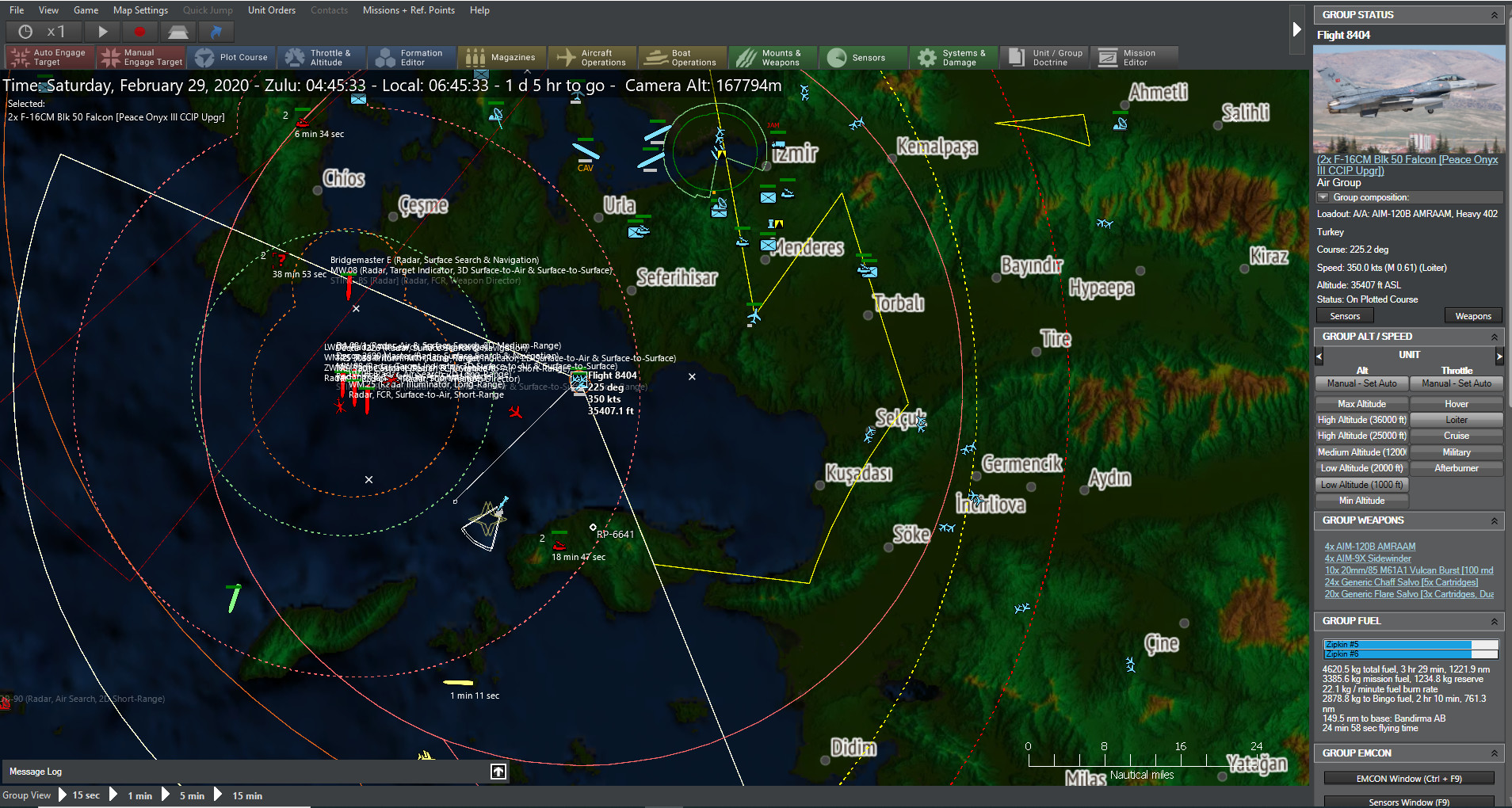1512x808 pixels.
Task: Open the Map Settings menu
Action: coord(140,10)
